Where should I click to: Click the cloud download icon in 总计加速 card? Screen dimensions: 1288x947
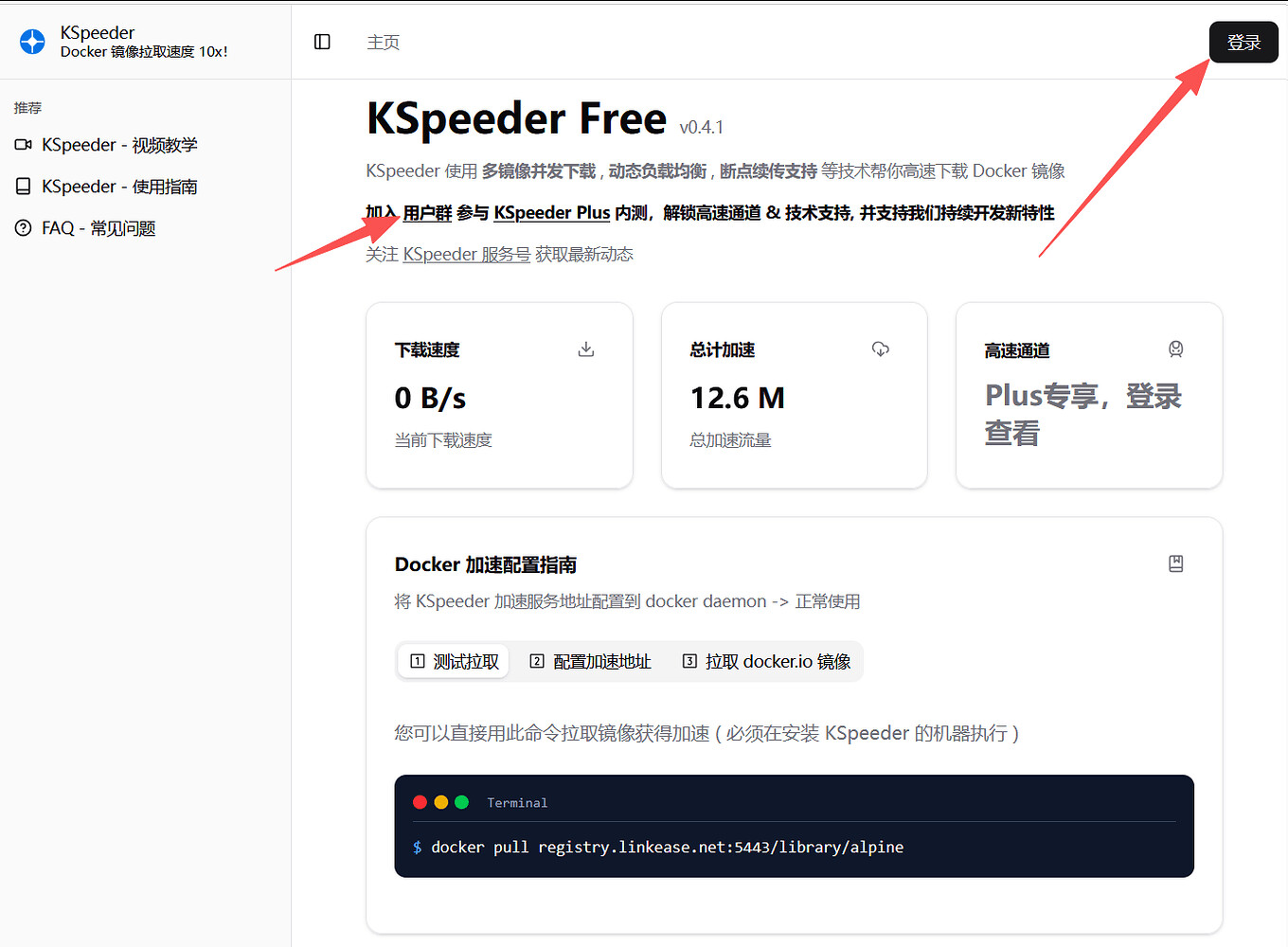(881, 349)
